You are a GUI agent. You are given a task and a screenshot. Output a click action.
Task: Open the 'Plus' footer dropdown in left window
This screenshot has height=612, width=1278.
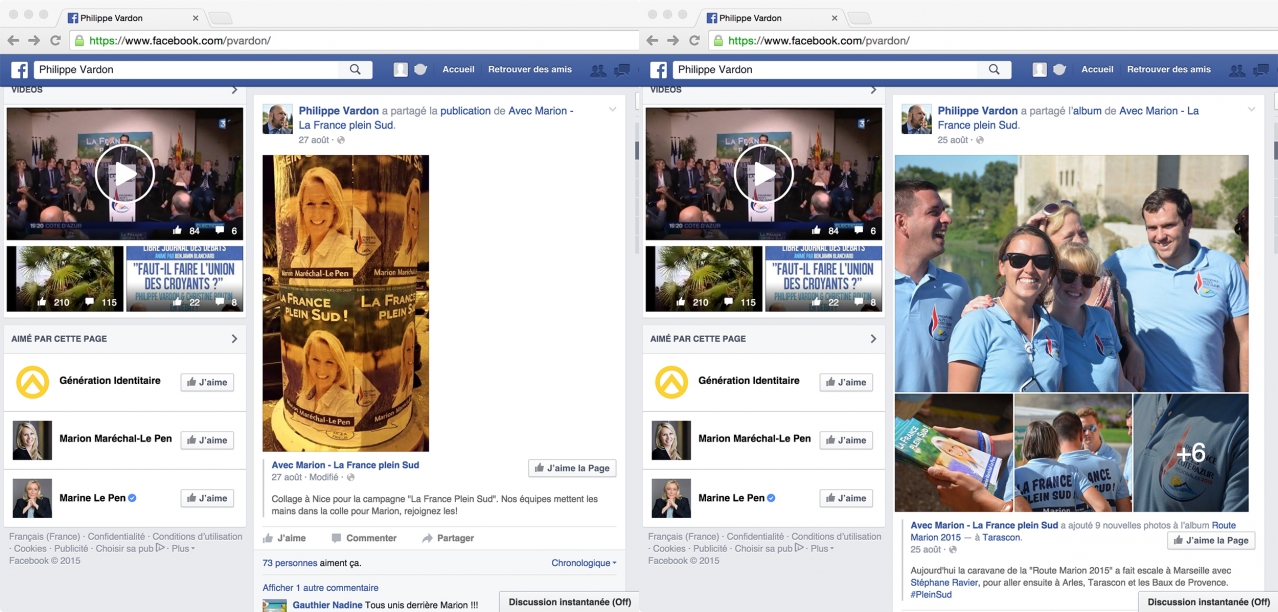pyautogui.click(x=183, y=549)
